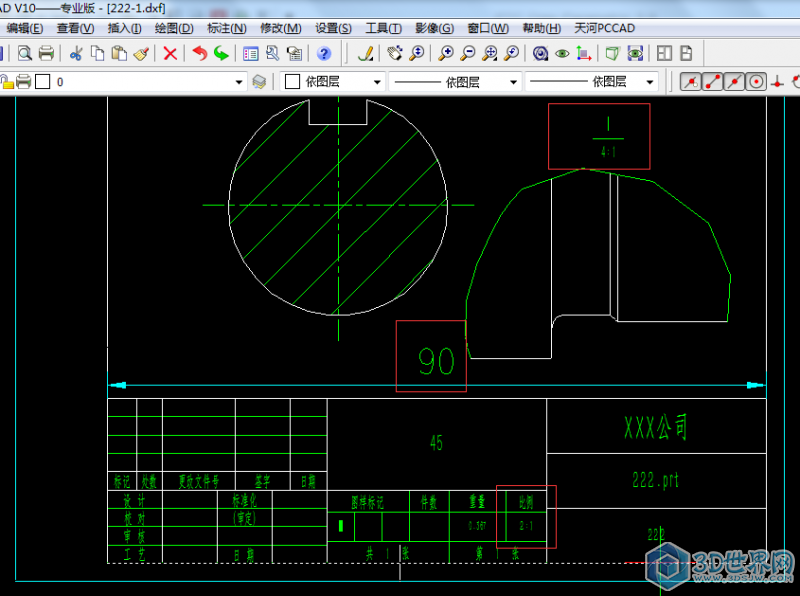Open the layer manager stack icon
The image size is (800, 596).
[259, 82]
